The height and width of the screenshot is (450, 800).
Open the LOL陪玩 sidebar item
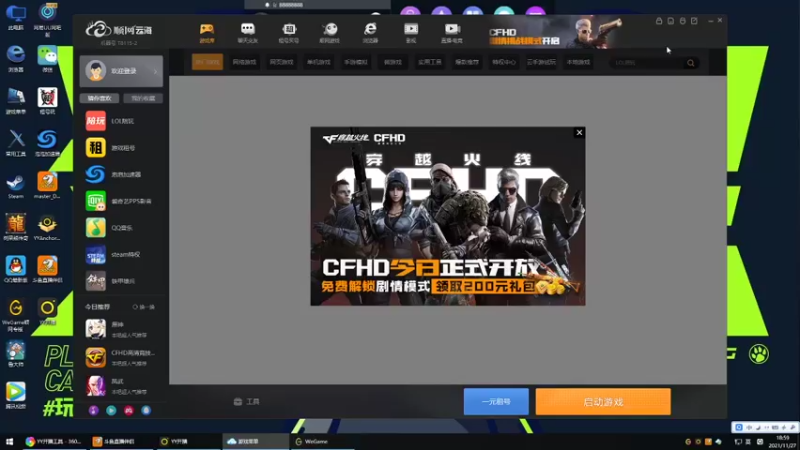pos(121,121)
